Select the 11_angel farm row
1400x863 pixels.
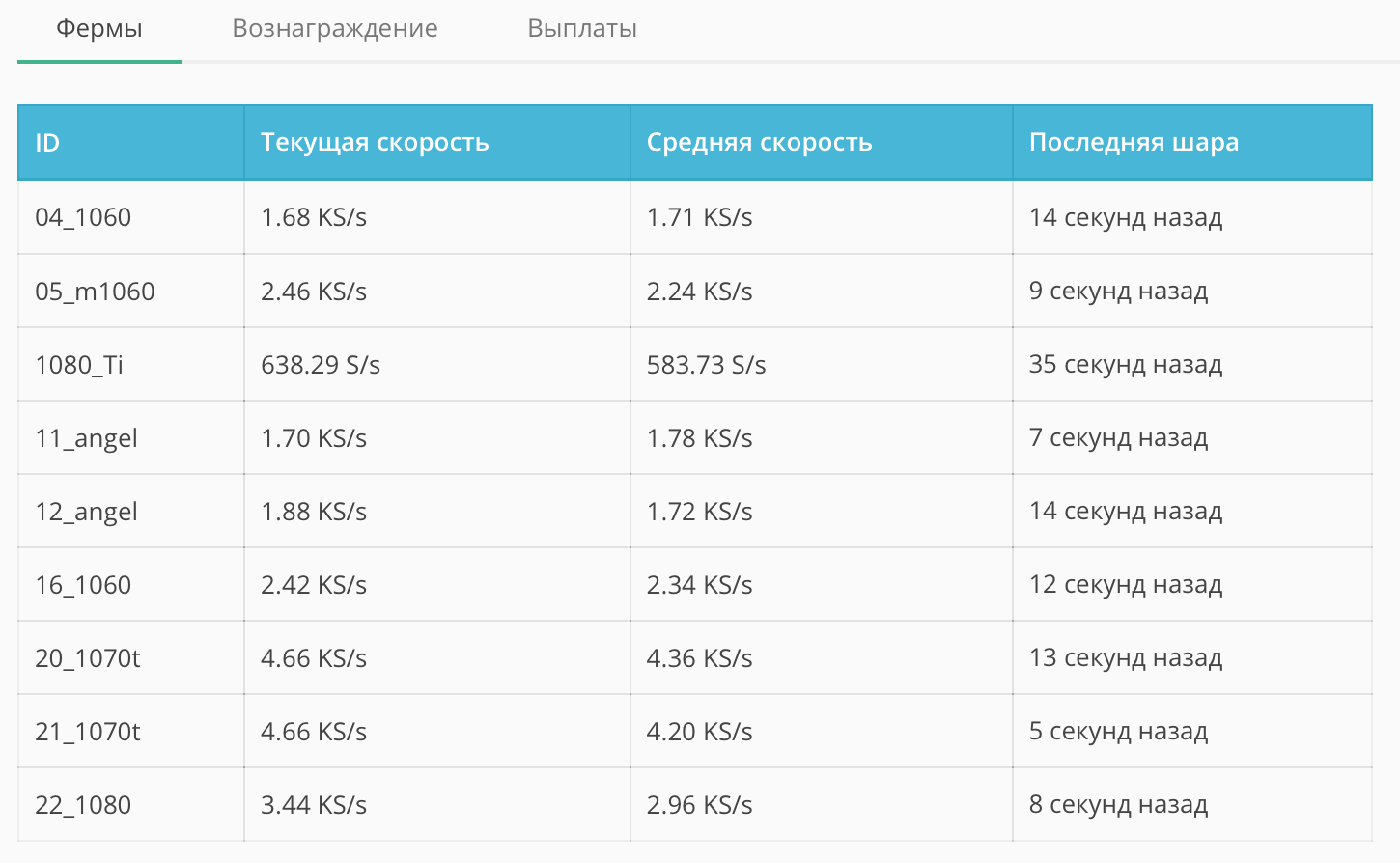click(86, 438)
